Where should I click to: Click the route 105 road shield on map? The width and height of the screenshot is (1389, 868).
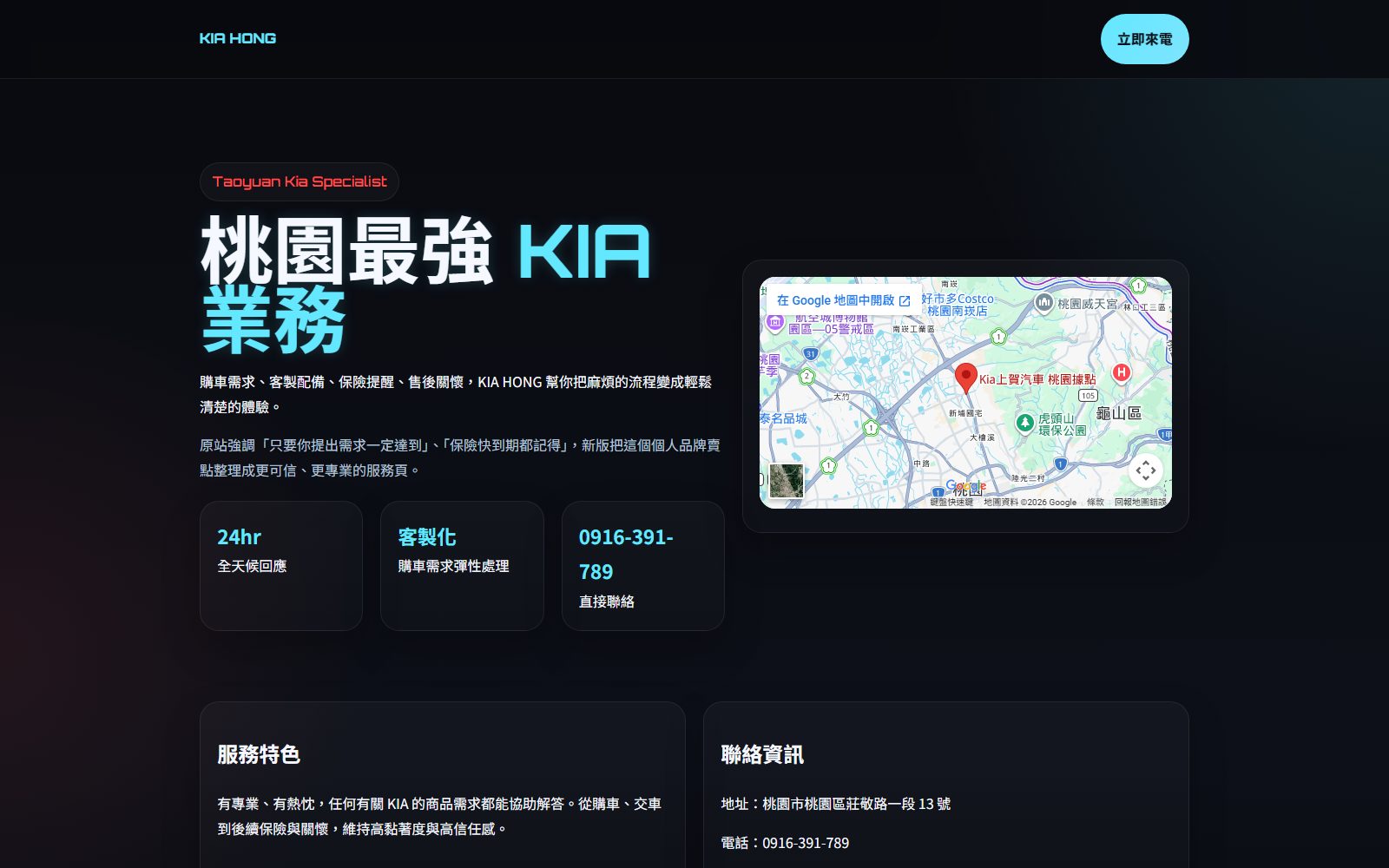point(1089,396)
